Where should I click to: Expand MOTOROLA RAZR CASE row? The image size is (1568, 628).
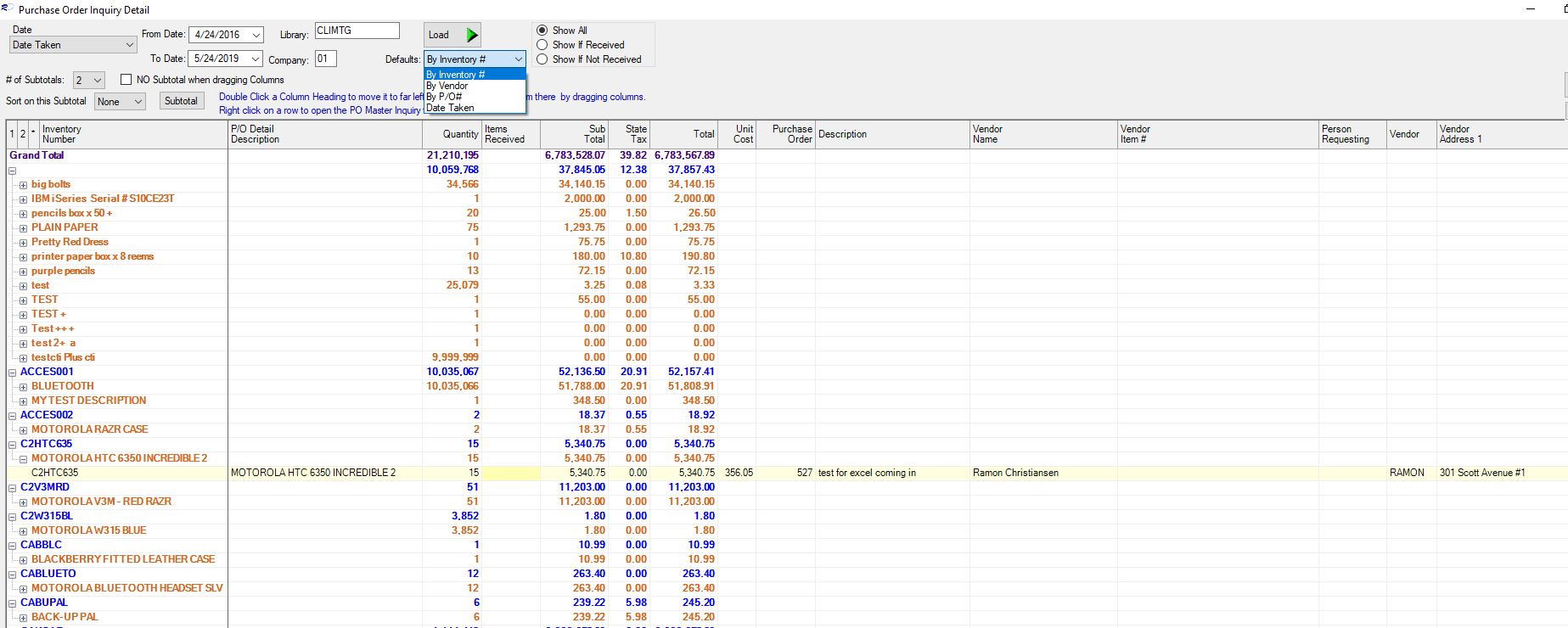tap(24, 430)
